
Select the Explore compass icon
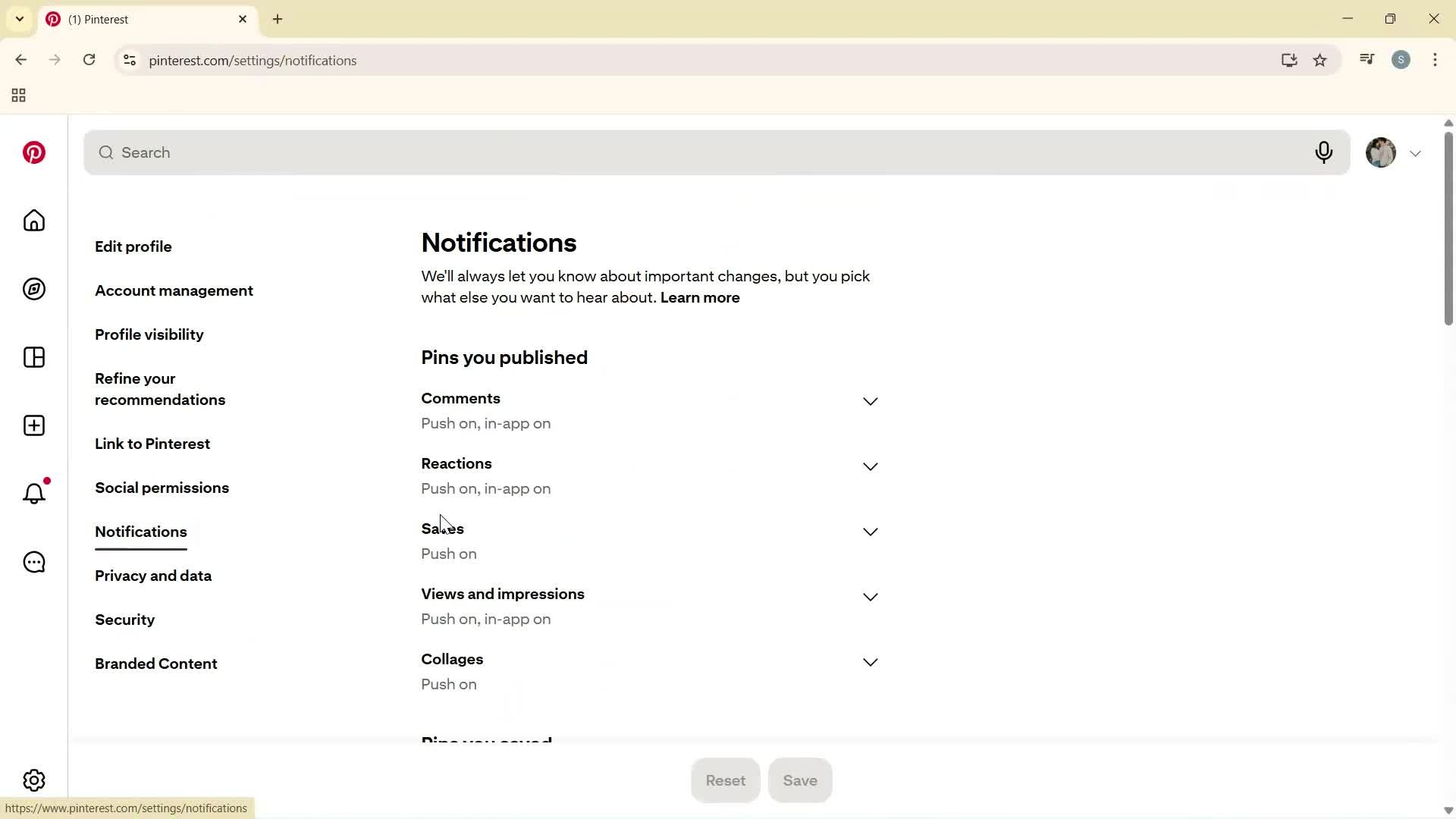pyautogui.click(x=33, y=289)
